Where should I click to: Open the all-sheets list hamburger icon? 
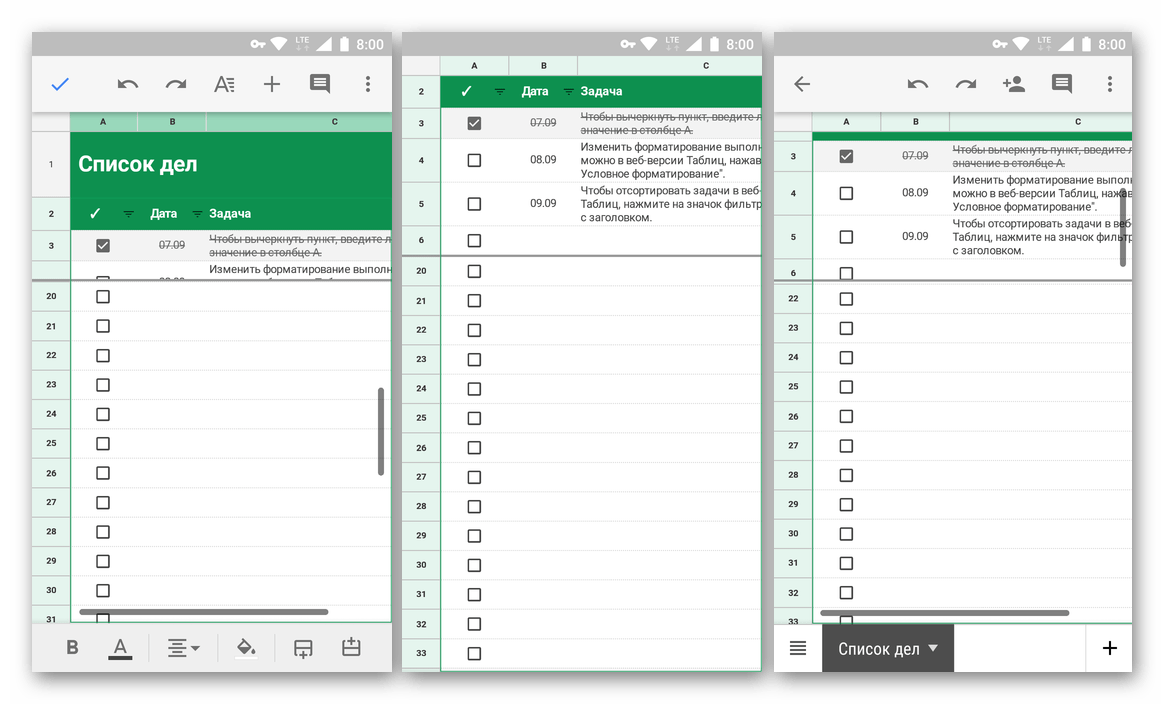[798, 648]
